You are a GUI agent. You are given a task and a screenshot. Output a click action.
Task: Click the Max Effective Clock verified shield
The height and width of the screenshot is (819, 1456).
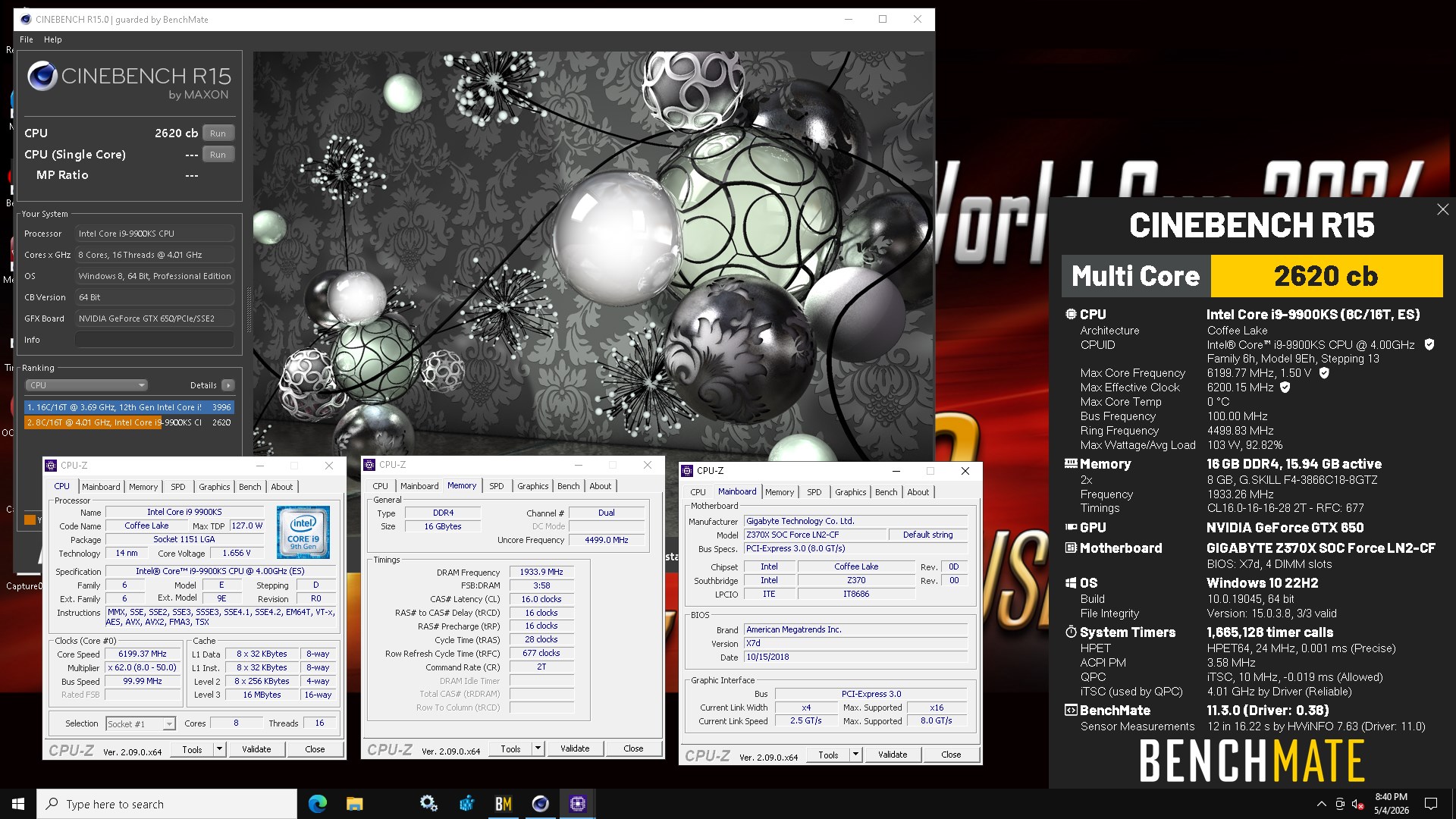(1285, 387)
